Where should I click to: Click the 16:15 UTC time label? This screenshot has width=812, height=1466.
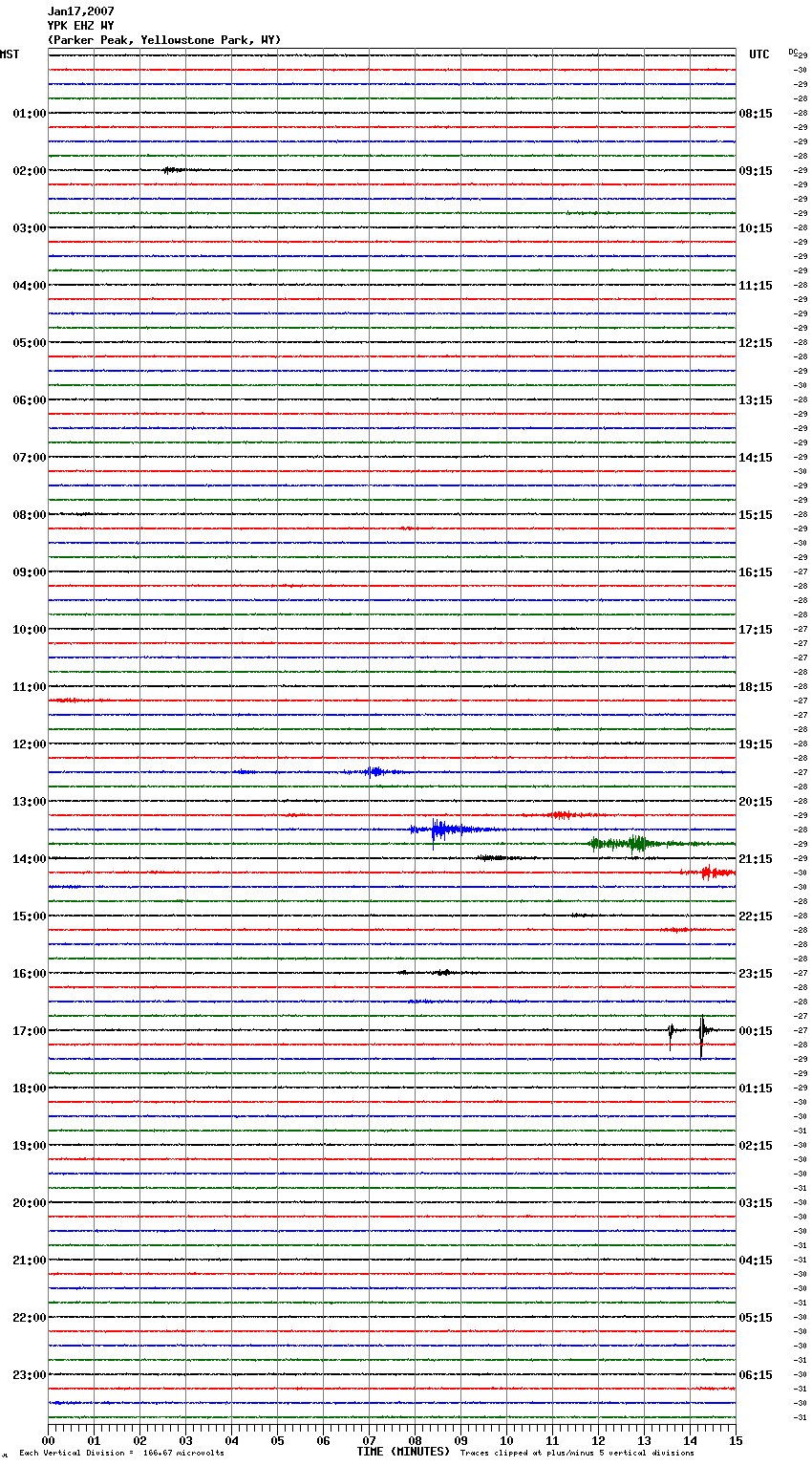pos(756,572)
